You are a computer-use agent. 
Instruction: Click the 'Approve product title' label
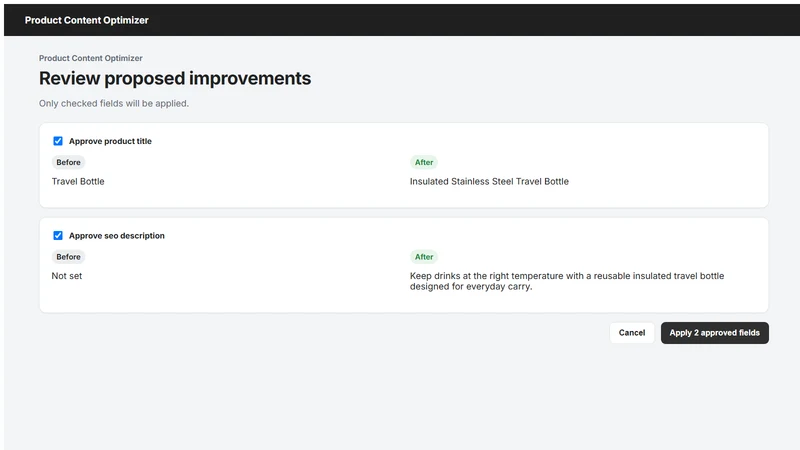coord(110,141)
